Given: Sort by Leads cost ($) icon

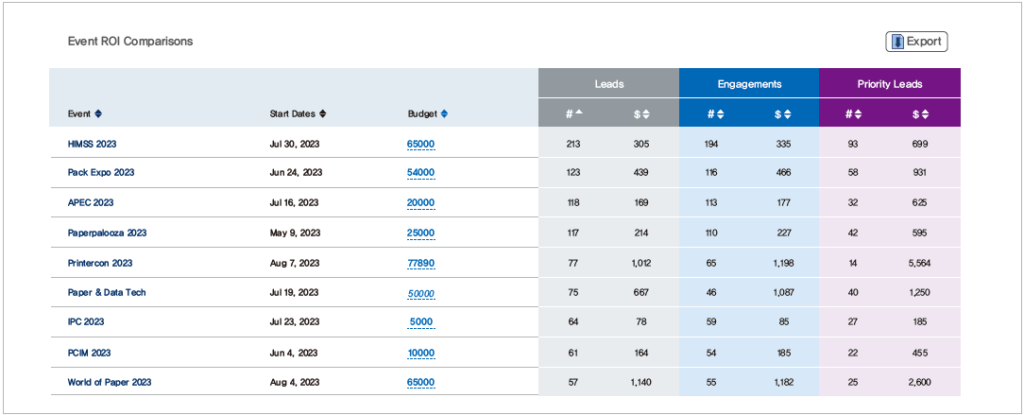Looking at the screenshot, I should [x=646, y=113].
